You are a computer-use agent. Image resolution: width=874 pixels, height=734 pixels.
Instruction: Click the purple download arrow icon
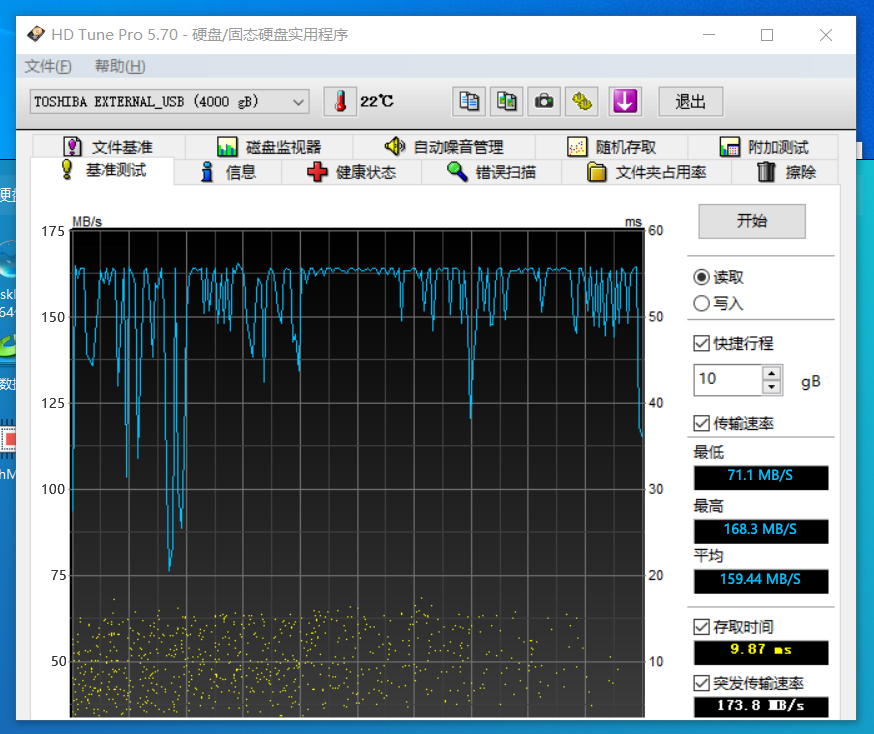(625, 101)
